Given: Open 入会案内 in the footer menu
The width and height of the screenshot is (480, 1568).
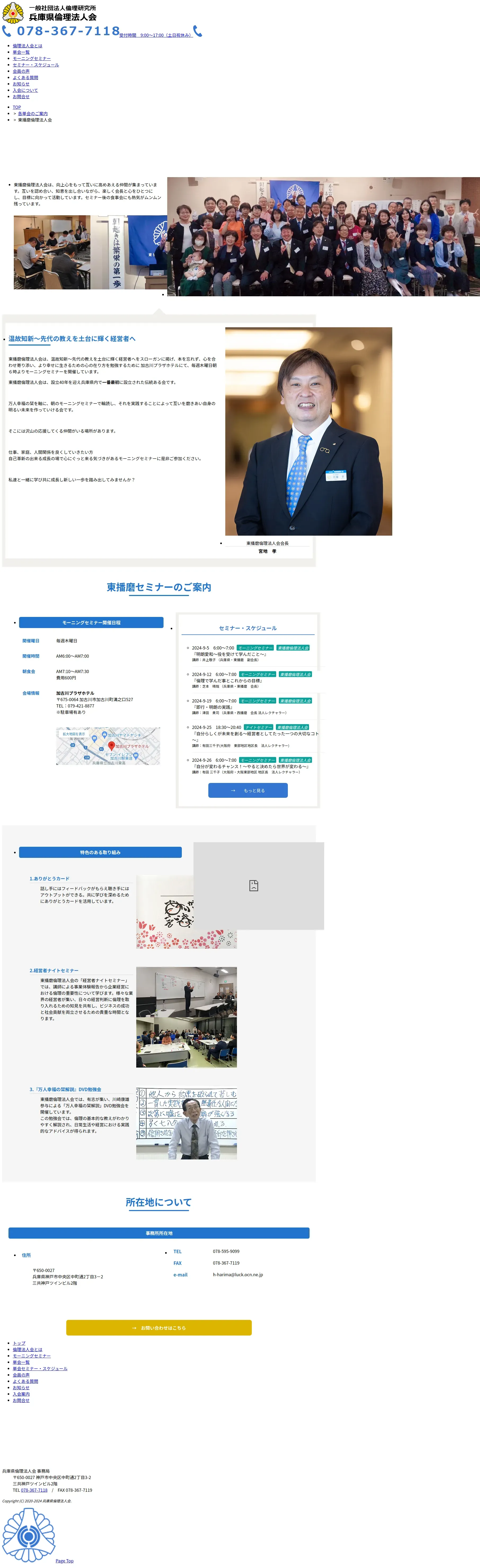Looking at the screenshot, I should tap(21, 1395).
